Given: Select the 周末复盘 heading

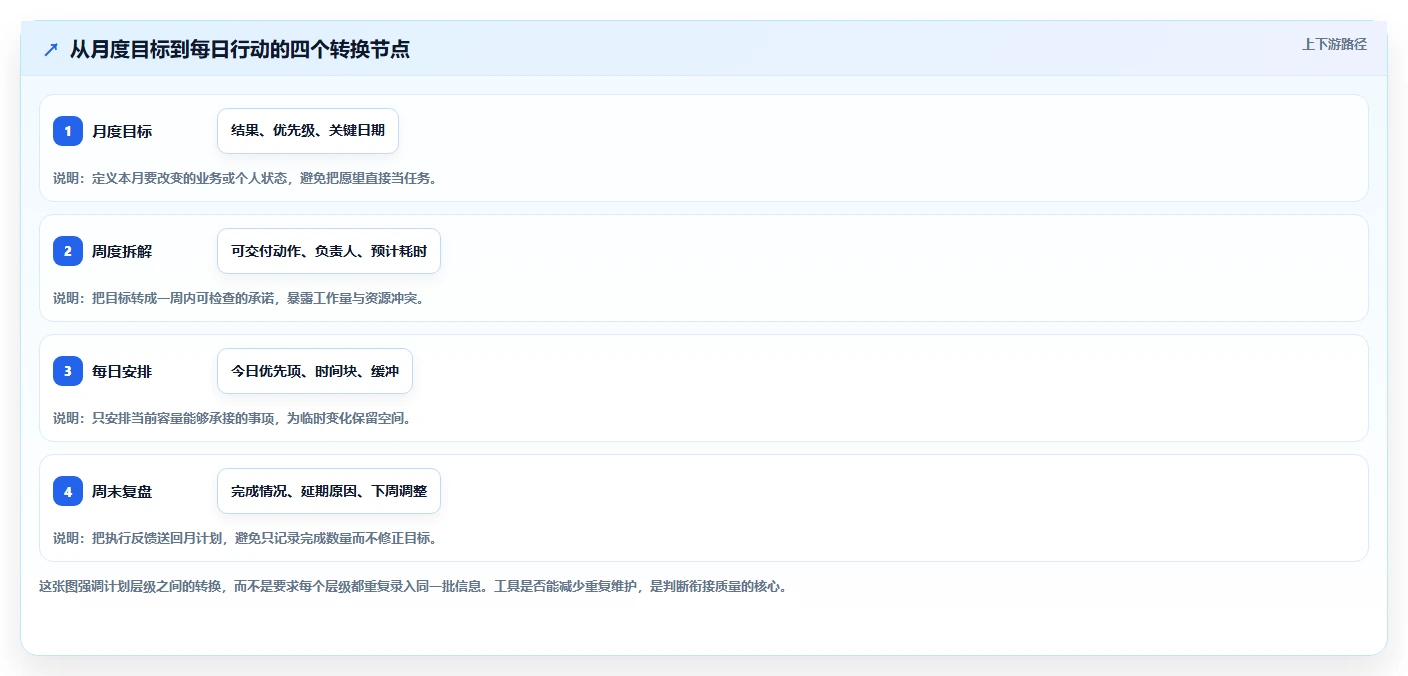Looking at the screenshot, I should tap(122, 491).
